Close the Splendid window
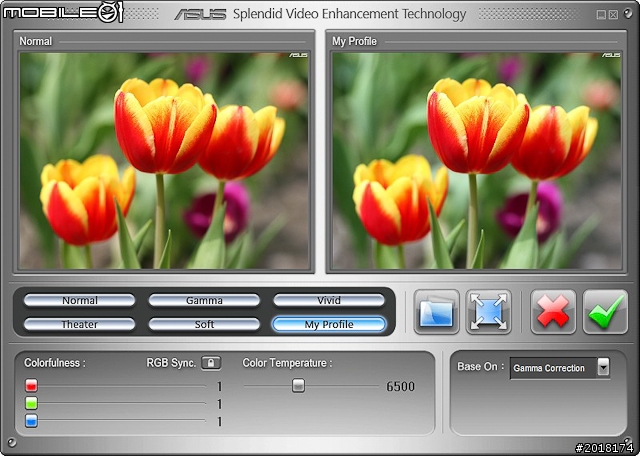 point(613,15)
